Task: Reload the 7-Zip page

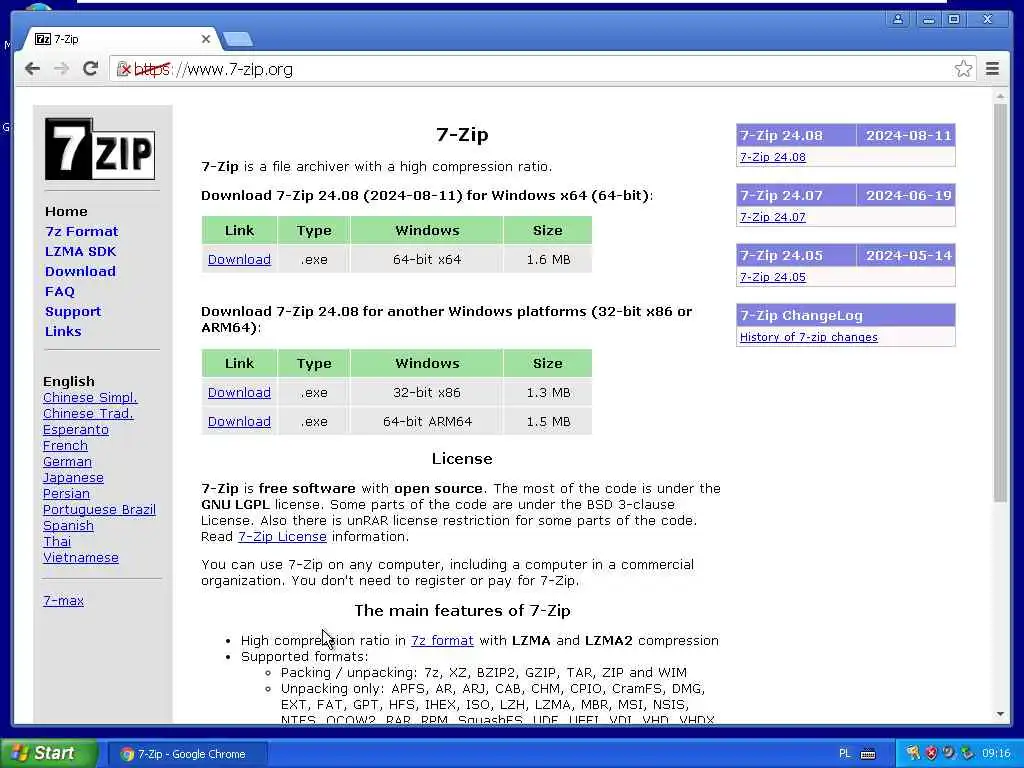Action: point(91,69)
